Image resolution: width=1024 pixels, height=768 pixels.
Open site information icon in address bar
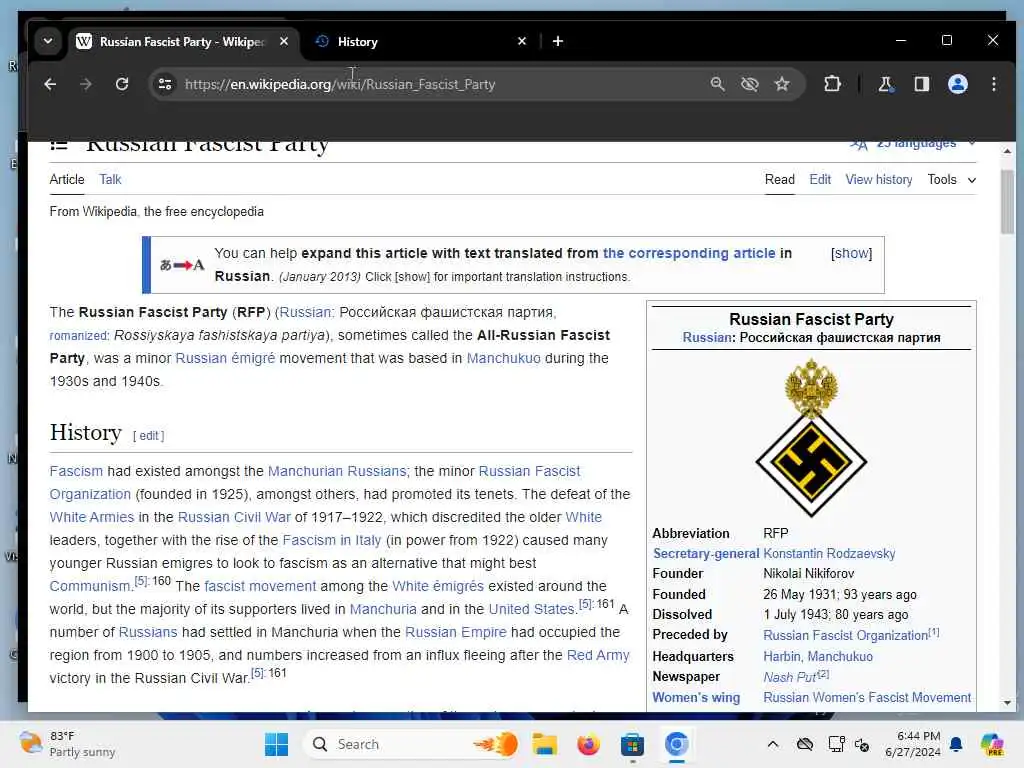pyautogui.click(x=165, y=84)
